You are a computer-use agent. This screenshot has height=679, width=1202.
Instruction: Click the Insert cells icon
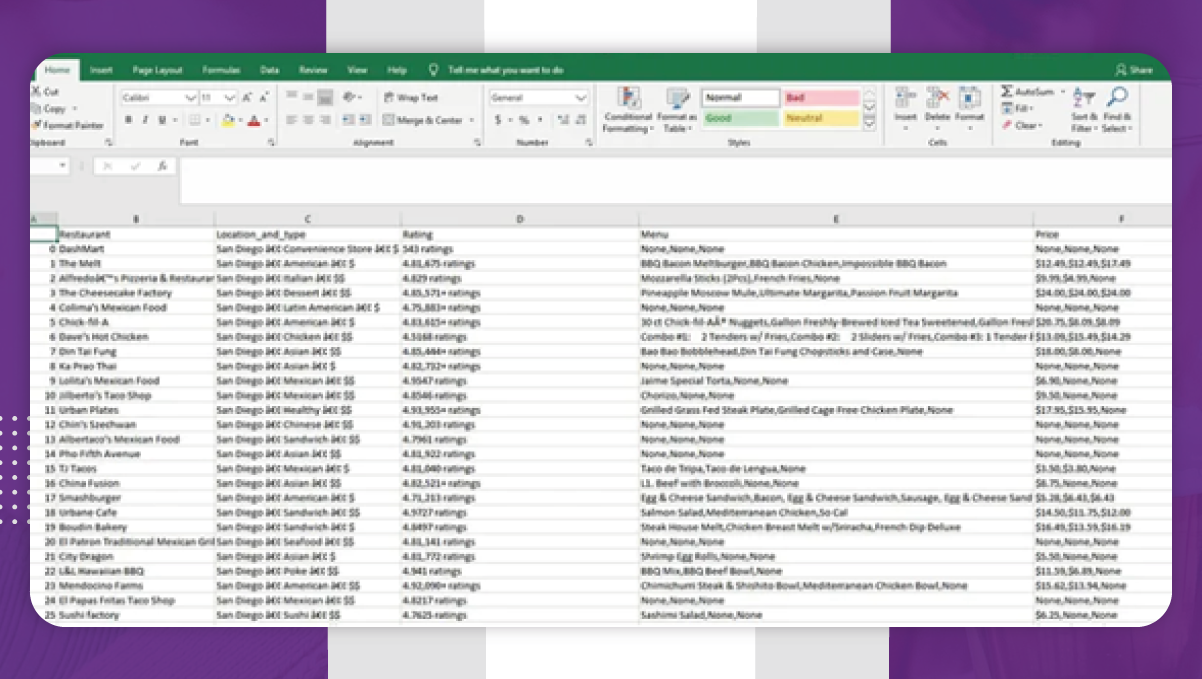[x=905, y=97]
